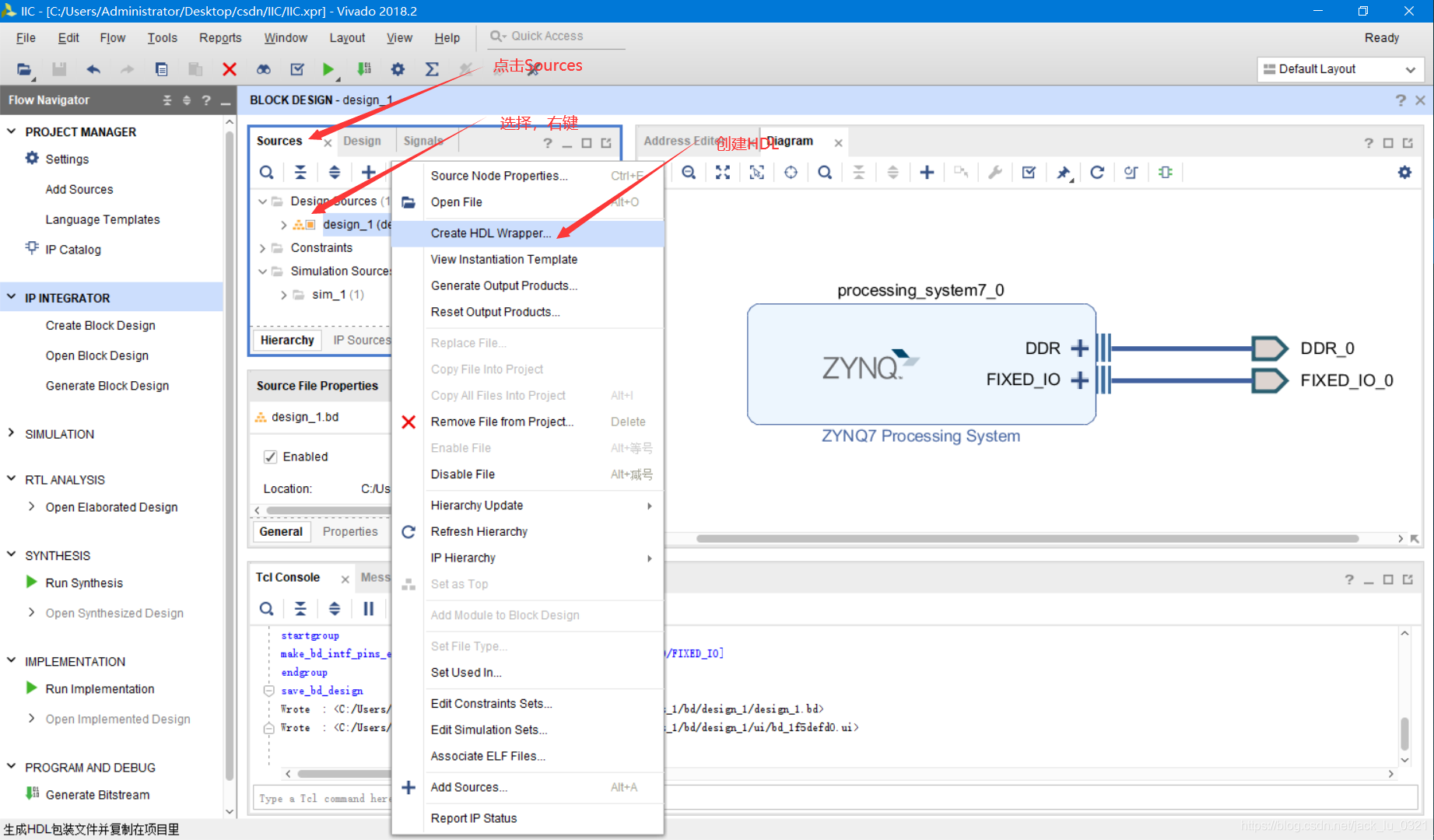Expand the Constraints folder in Sources
The width and height of the screenshot is (1434, 840).
[262, 248]
